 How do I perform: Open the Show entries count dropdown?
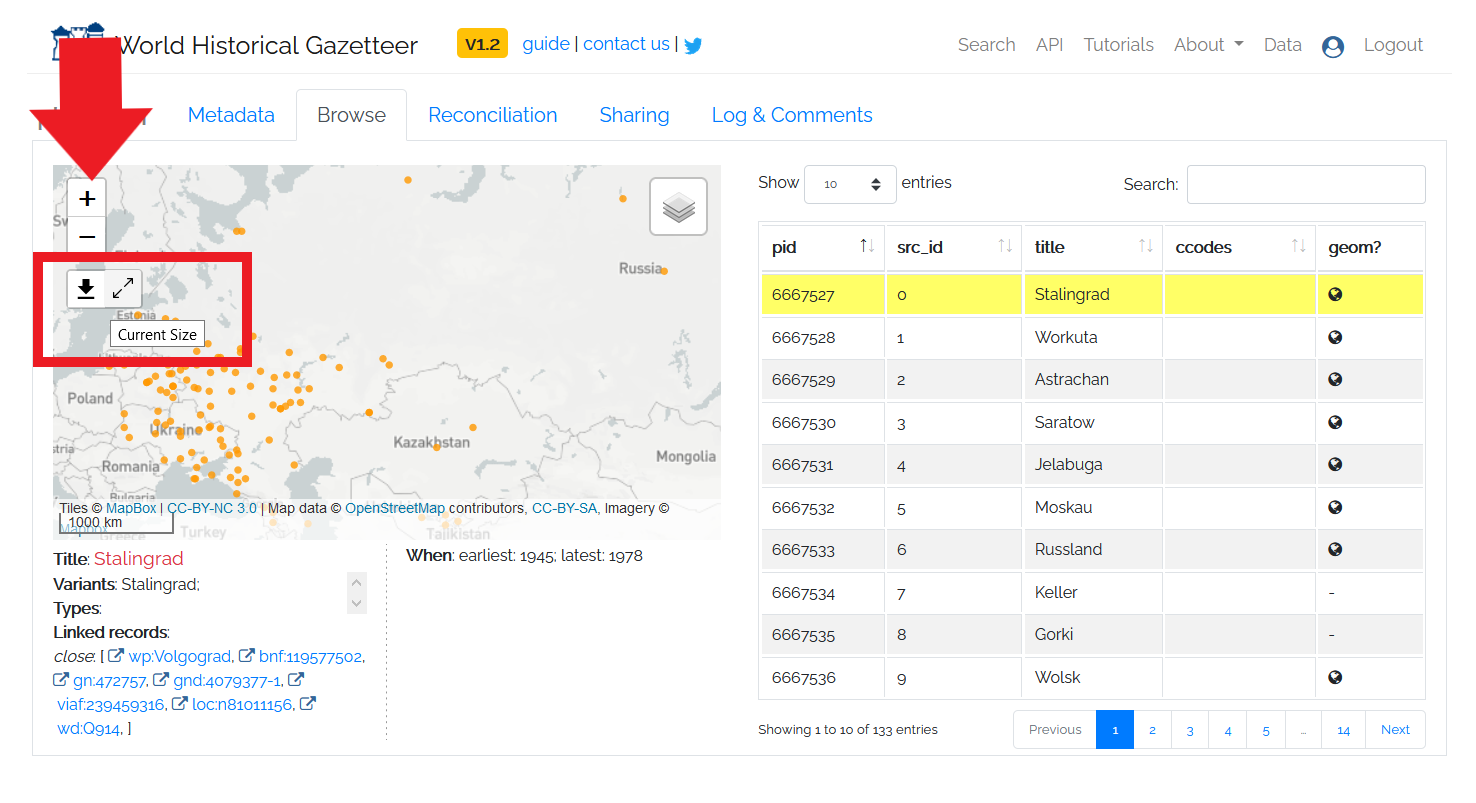click(x=850, y=184)
